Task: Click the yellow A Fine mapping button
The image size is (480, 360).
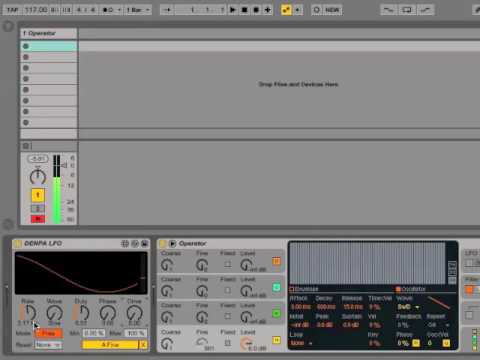Action: click(110, 345)
